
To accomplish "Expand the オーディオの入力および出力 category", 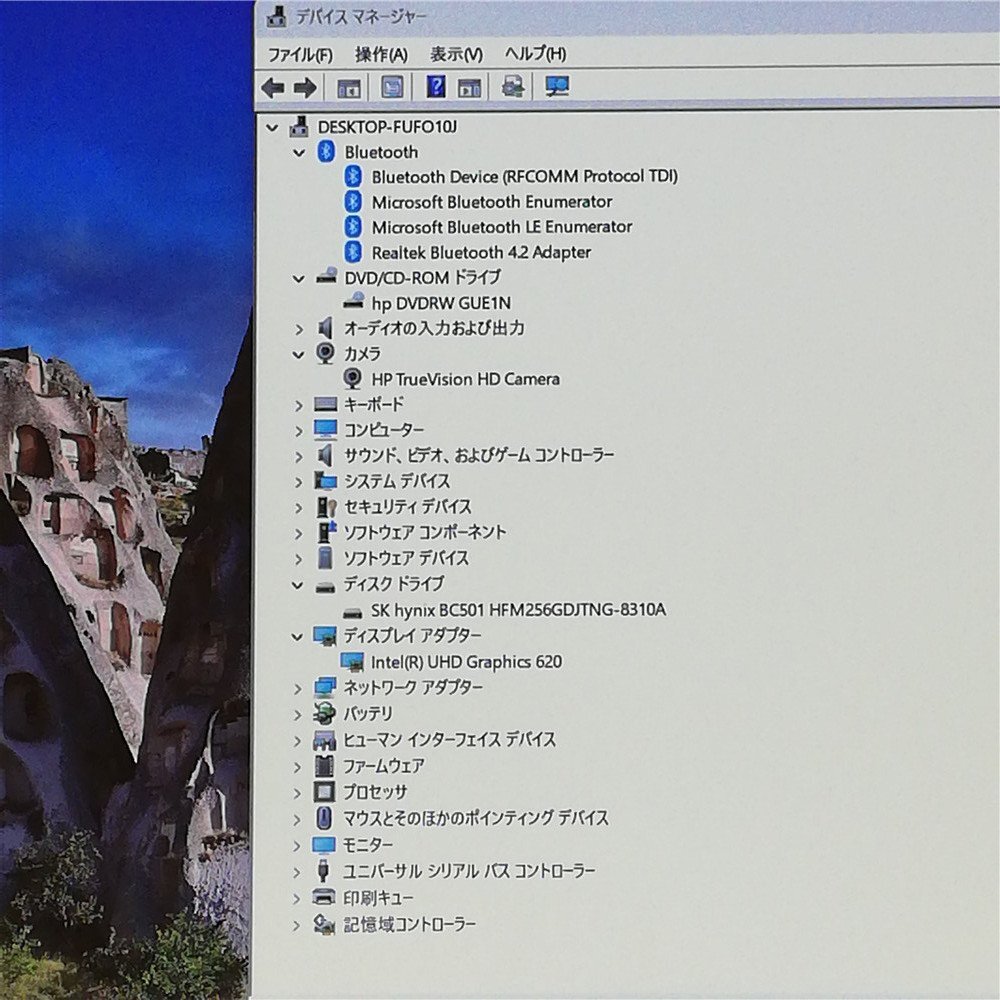I will coord(298,329).
